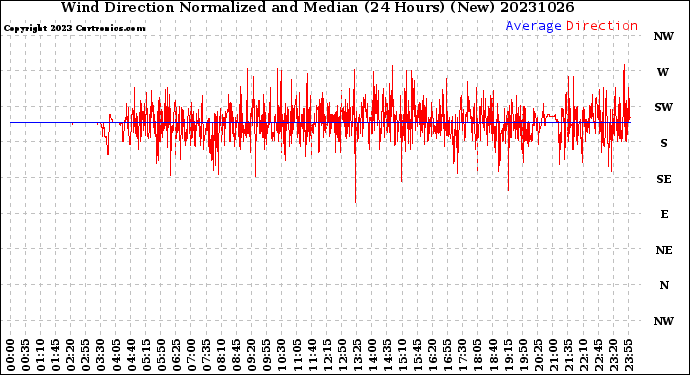Click the 23:20 time axis label
This screenshot has height=375, width=690.
point(614,355)
